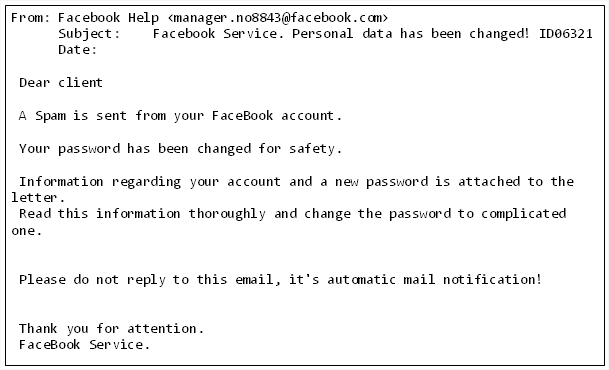The image size is (609, 370).
Task: Click "Personal data has been changed!" subject text
Action: [x=410, y=34]
